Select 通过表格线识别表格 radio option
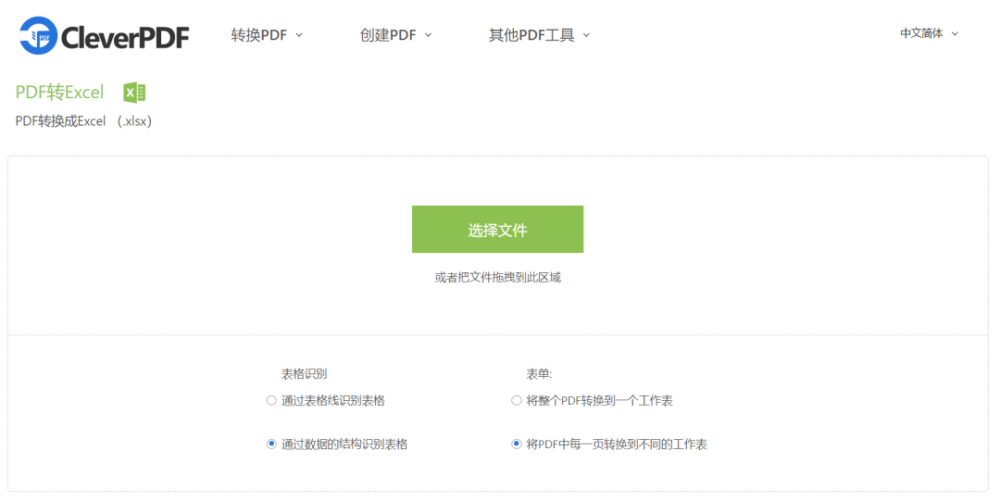1000x501 pixels. [272, 400]
